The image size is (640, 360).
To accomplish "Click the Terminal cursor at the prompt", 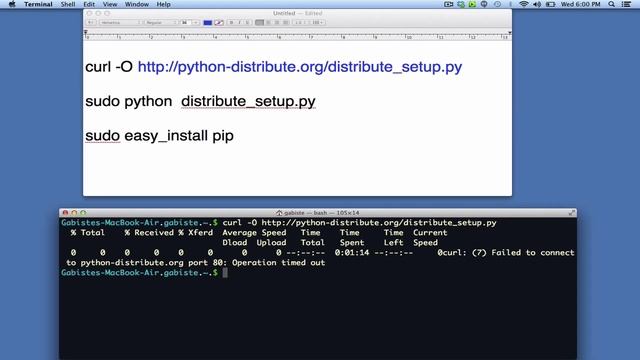I will pyautogui.click(x=225, y=273).
